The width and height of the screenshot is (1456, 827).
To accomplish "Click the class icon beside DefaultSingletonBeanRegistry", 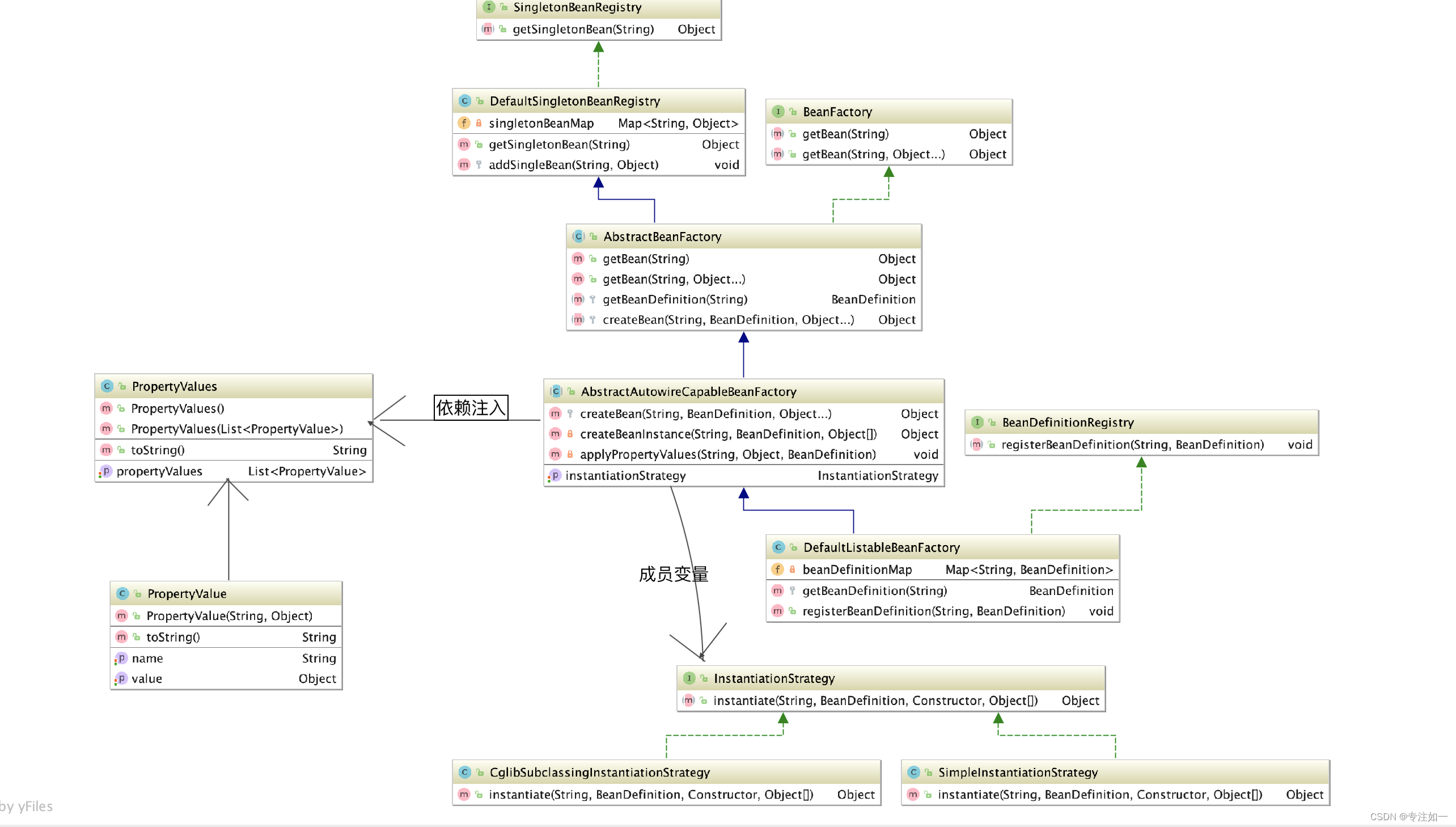I will (x=464, y=101).
